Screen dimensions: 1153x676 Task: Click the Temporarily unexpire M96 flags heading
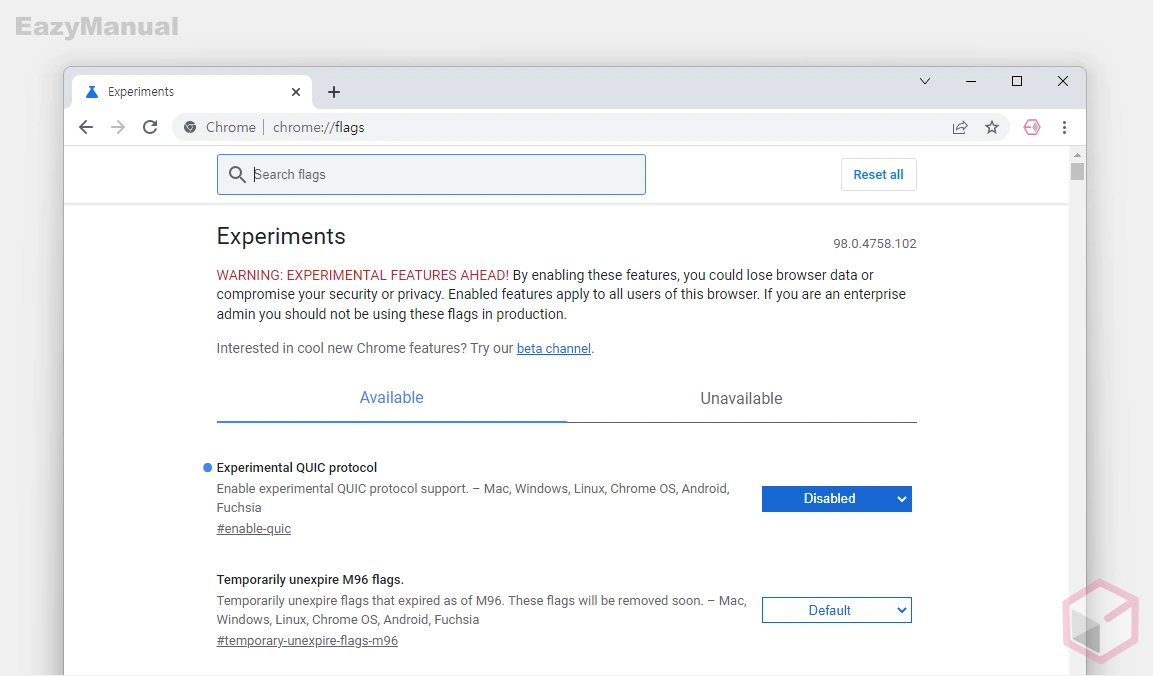[310, 580]
